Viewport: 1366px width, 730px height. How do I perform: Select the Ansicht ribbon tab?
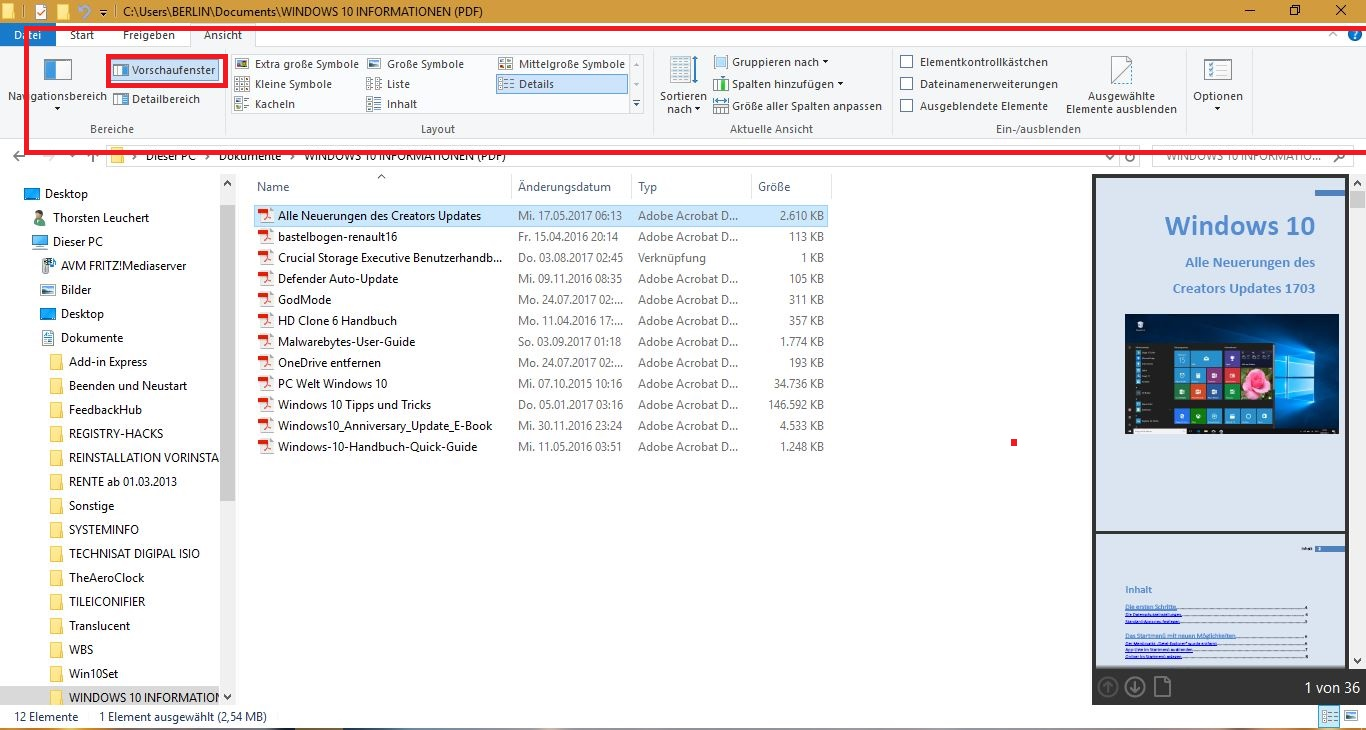(x=223, y=35)
